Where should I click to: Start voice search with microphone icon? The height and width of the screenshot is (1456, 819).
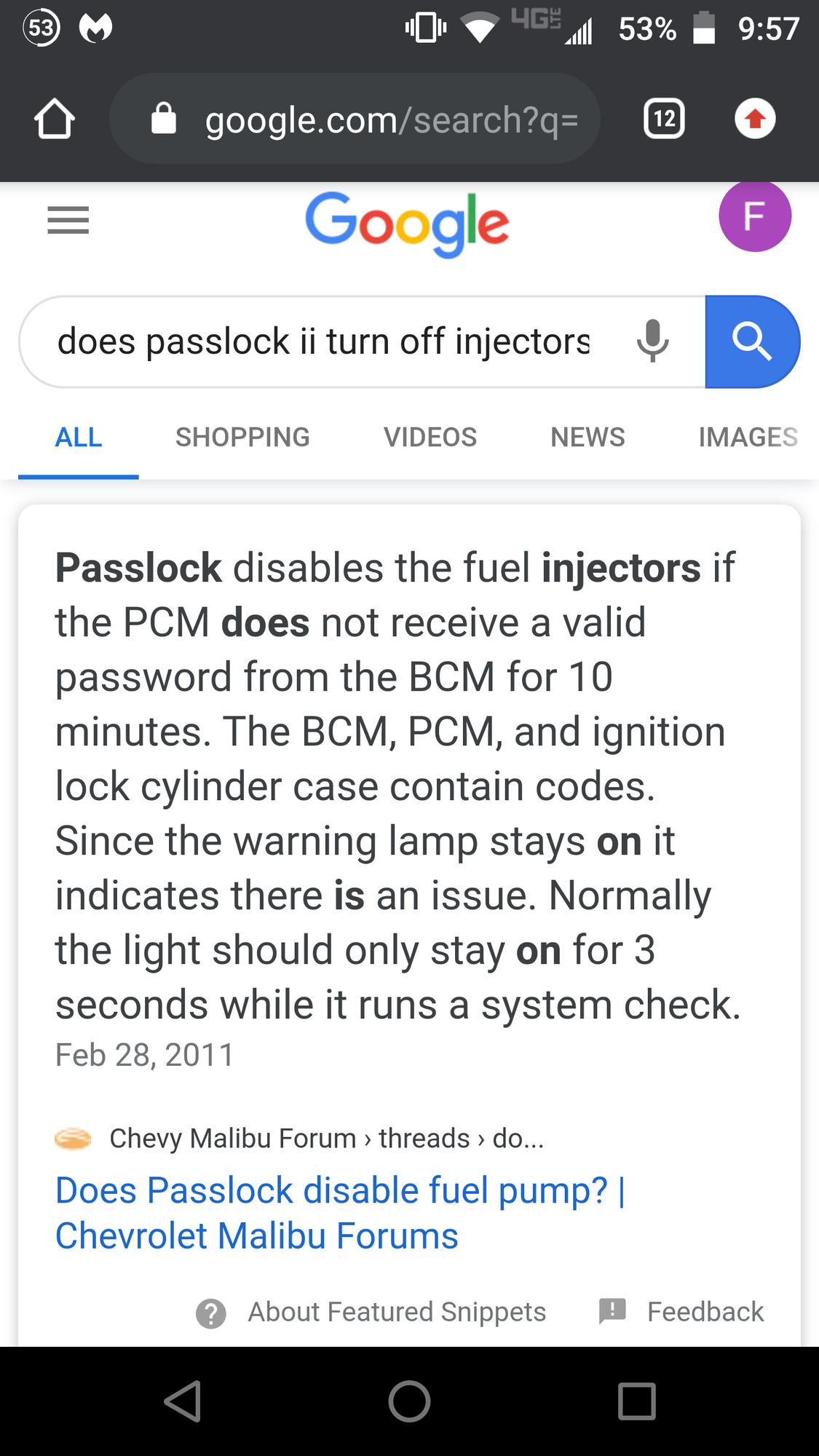tap(652, 341)
